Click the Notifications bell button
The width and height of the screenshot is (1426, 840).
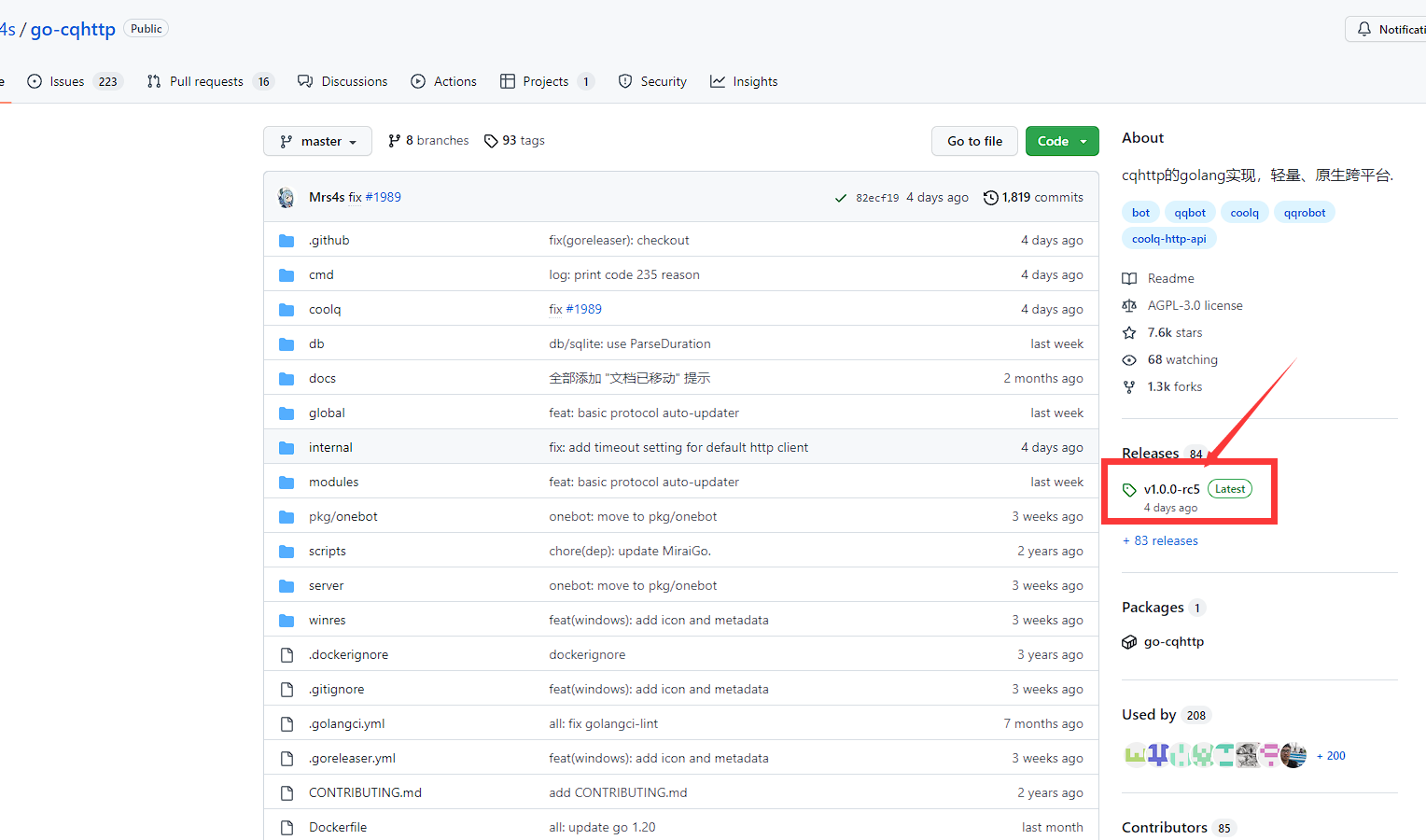tap(1391, 29)
